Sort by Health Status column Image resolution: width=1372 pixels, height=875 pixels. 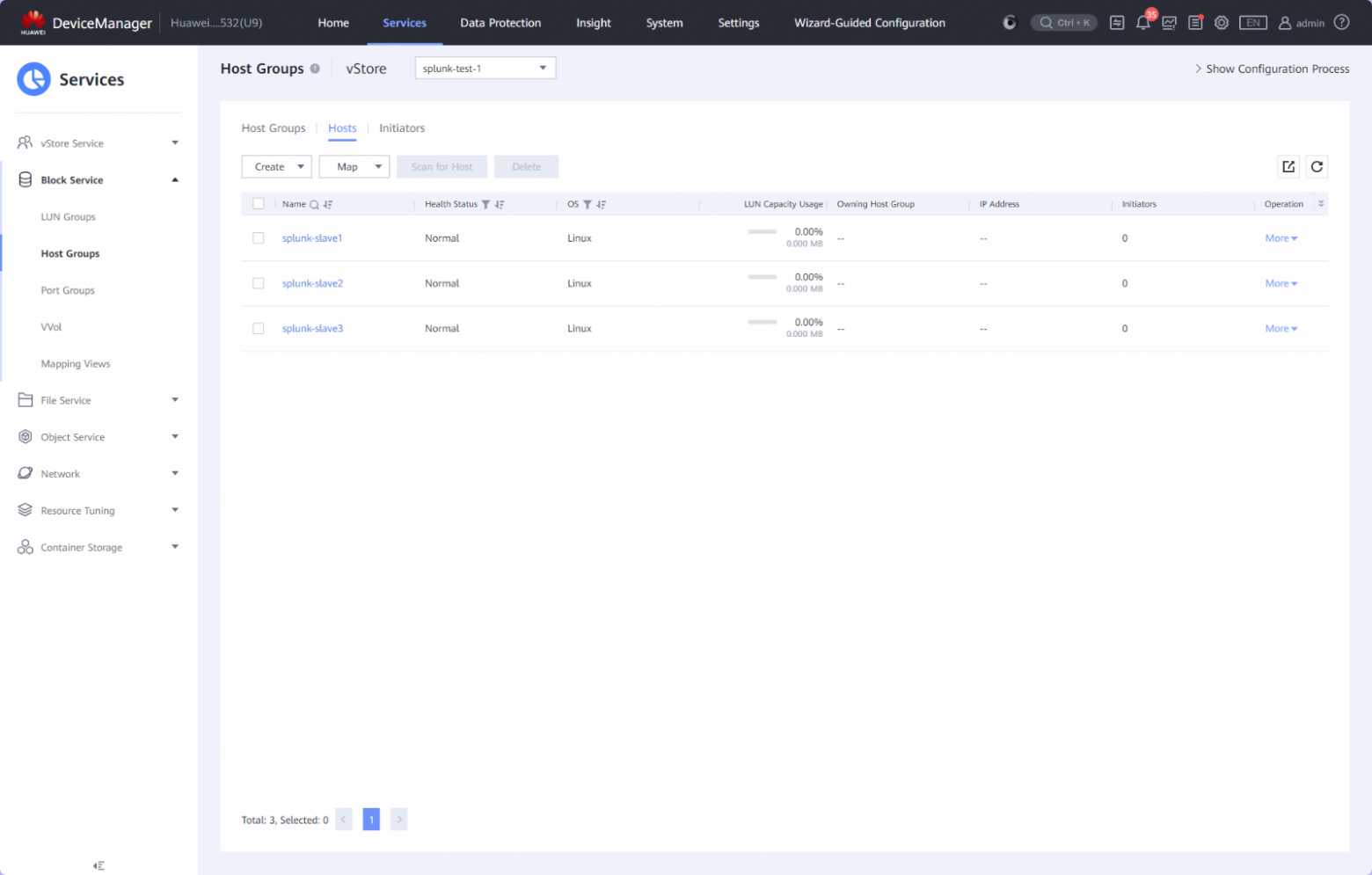click(x=500, y=205)
